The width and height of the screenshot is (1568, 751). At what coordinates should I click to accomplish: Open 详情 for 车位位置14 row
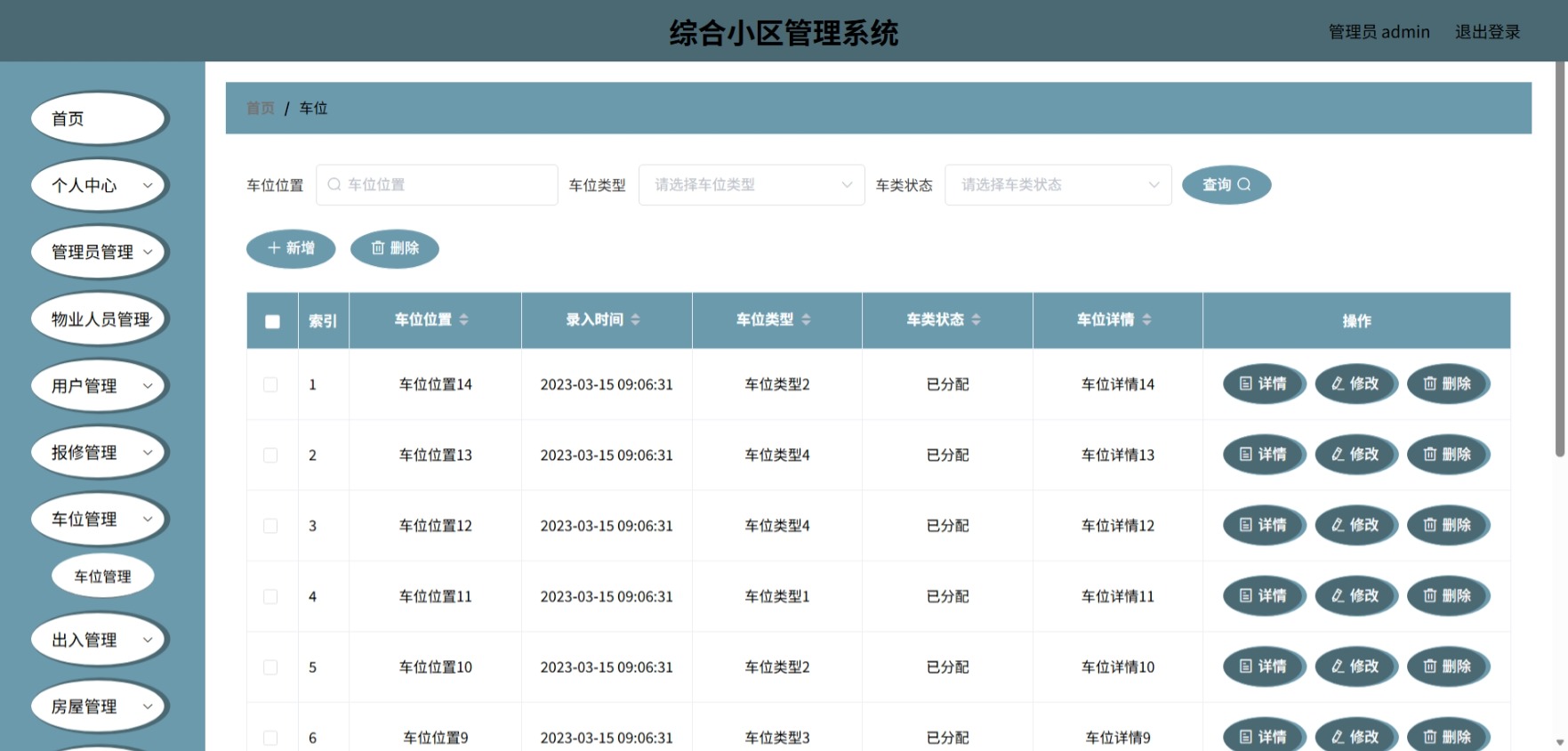click(x=1264, y=384)
